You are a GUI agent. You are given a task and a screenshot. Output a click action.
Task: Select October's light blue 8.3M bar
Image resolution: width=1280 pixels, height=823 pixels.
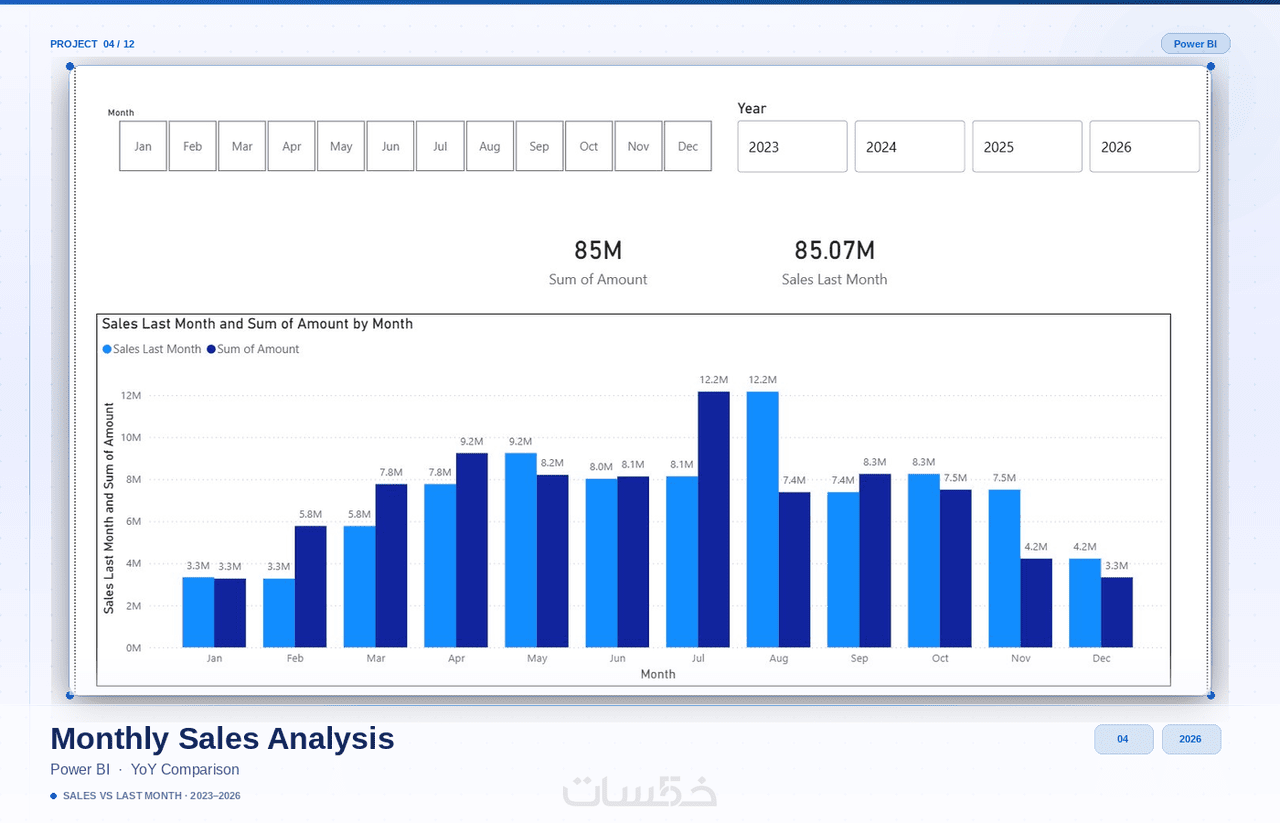[924, 560]
